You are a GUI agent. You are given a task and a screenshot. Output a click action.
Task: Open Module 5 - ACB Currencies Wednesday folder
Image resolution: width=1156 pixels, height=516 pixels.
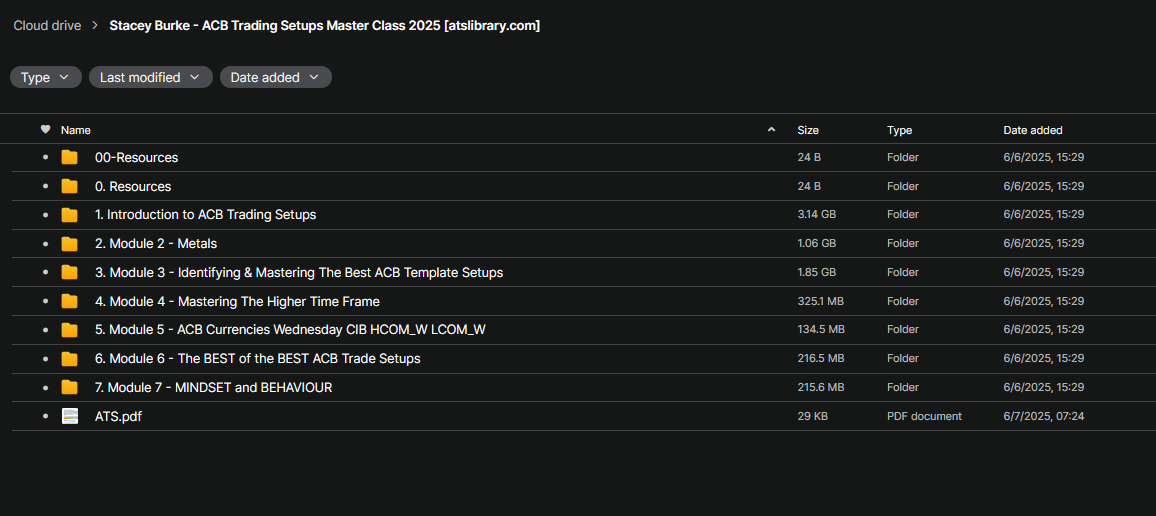[x=290, y=330]
